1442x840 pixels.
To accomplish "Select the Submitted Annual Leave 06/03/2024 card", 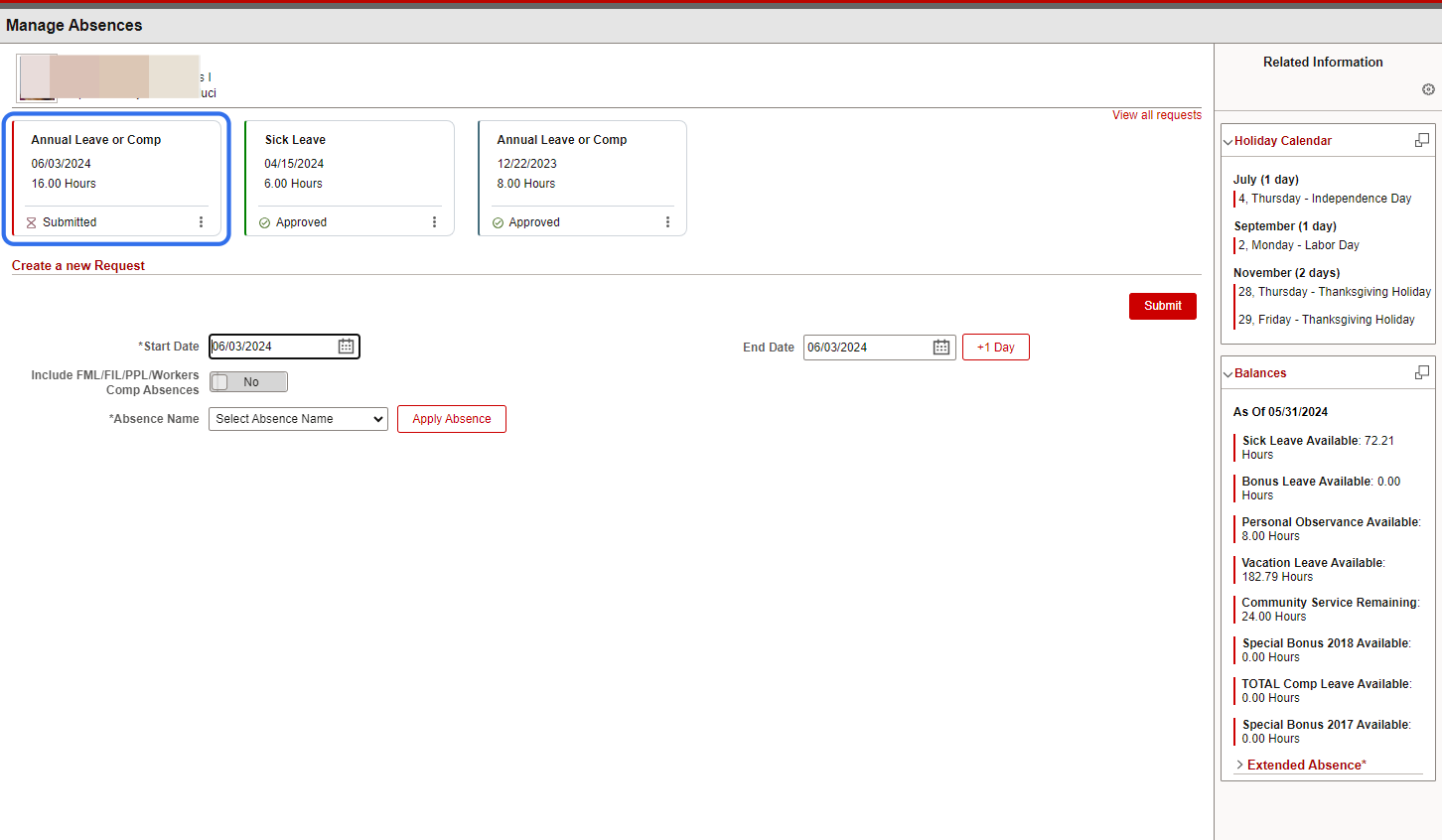I will point(117,179).
